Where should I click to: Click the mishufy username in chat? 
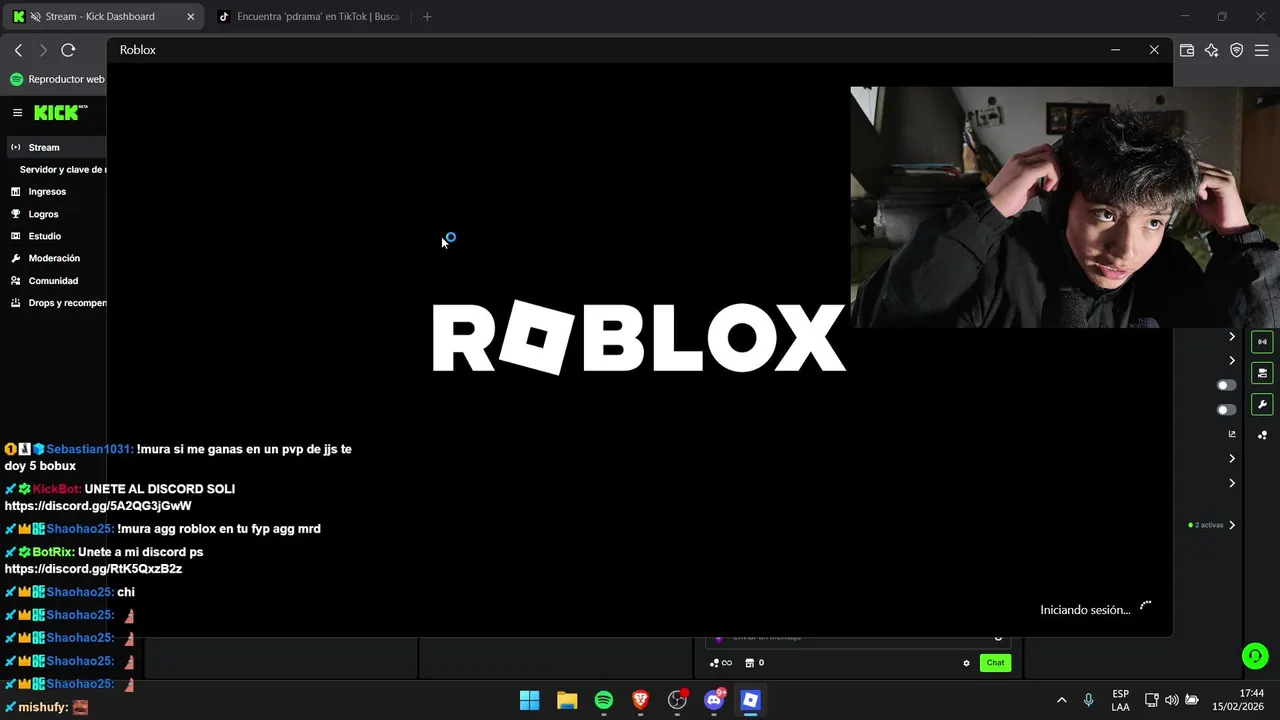(x=43, y=707)
